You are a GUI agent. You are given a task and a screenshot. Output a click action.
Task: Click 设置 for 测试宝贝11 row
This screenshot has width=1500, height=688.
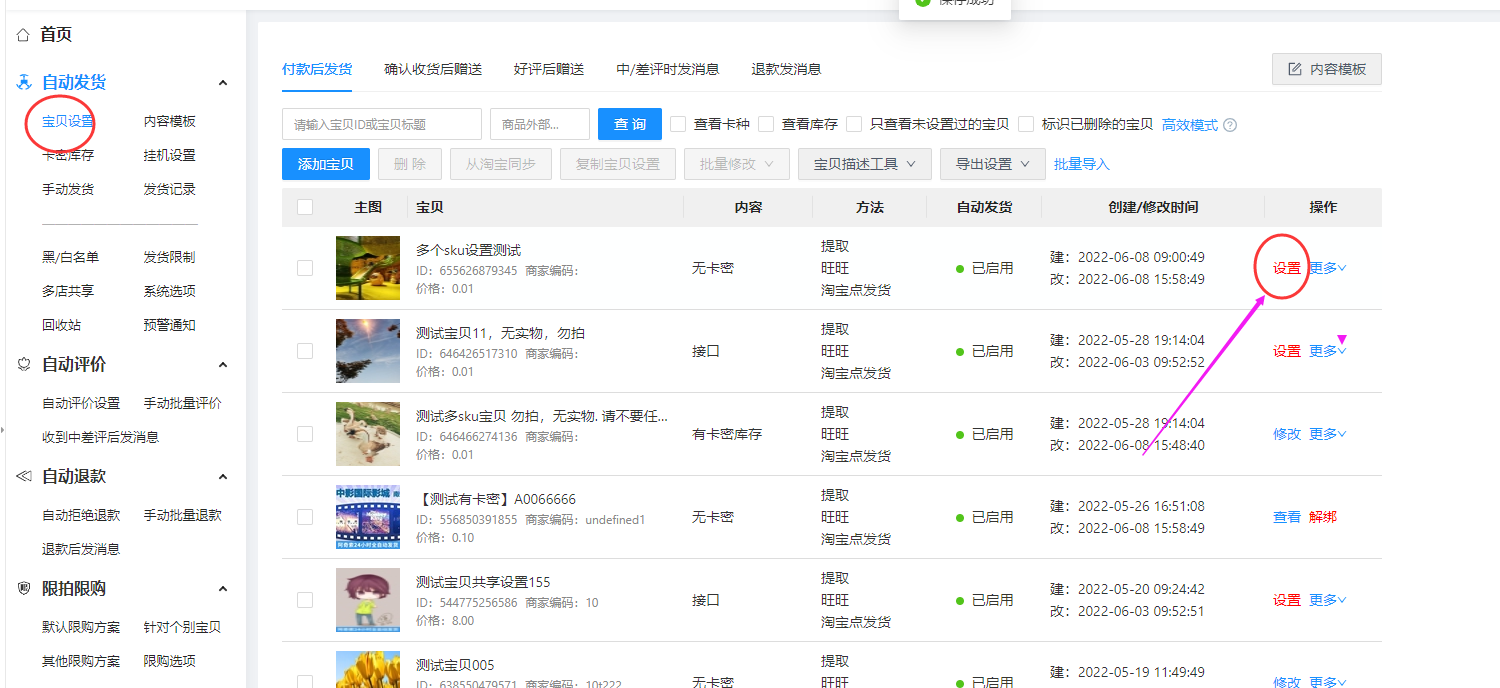pyautogui.click(x=1287, y=351)
